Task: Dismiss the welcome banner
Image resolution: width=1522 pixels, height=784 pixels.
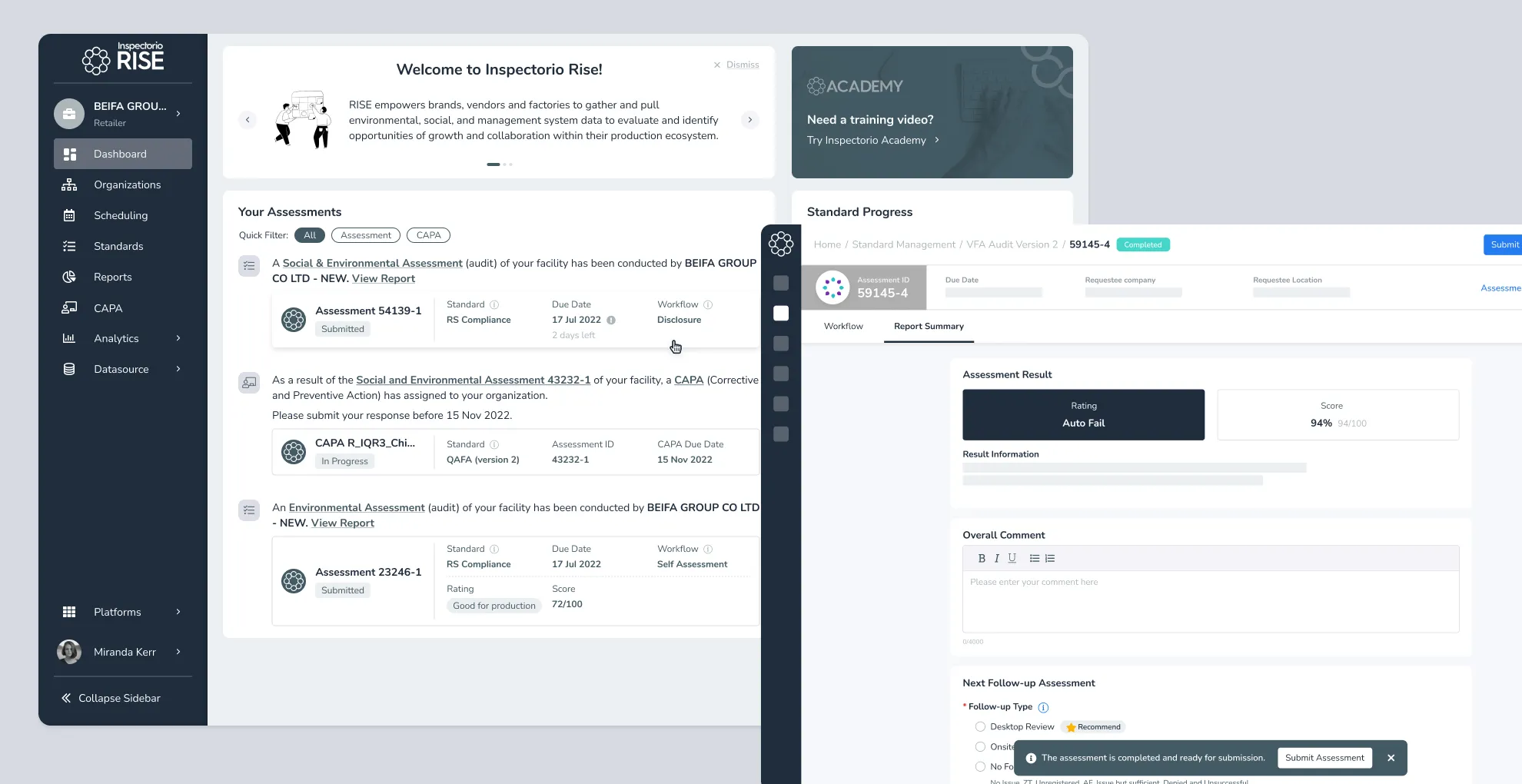Action: [x=736, y=65]
